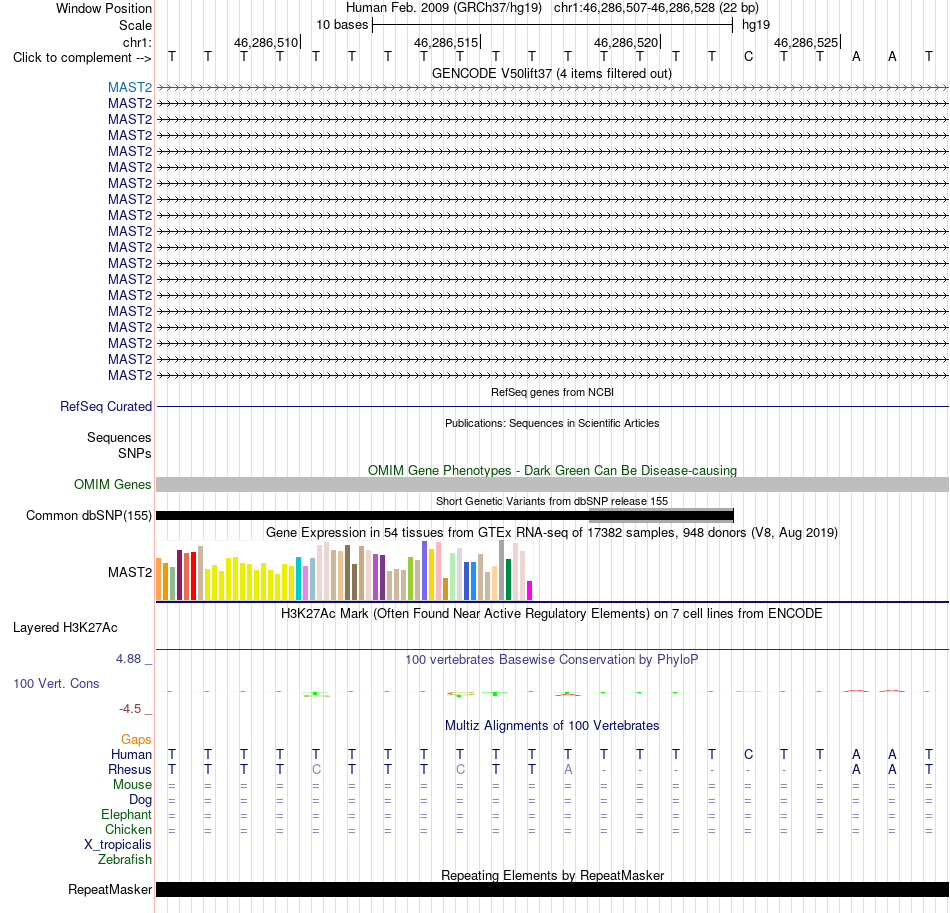Screen dimensions: 950x913
Task: Open the GENCODE V50lift37 track title
Action: click(552, 73)
